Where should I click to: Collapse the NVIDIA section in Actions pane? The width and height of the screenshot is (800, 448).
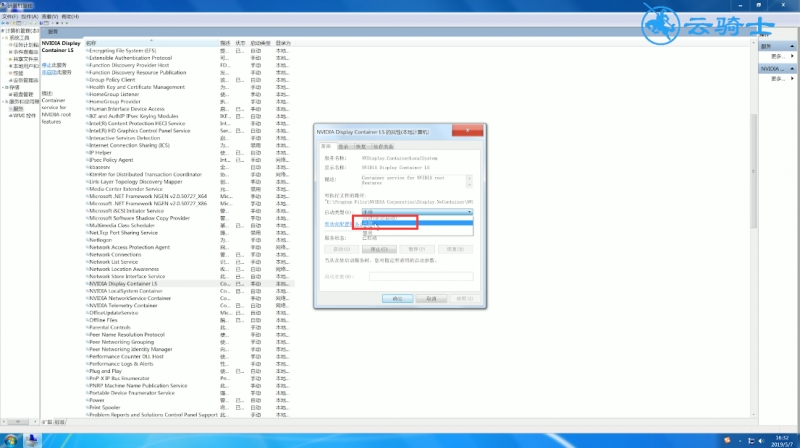click(x=792, y=68)
